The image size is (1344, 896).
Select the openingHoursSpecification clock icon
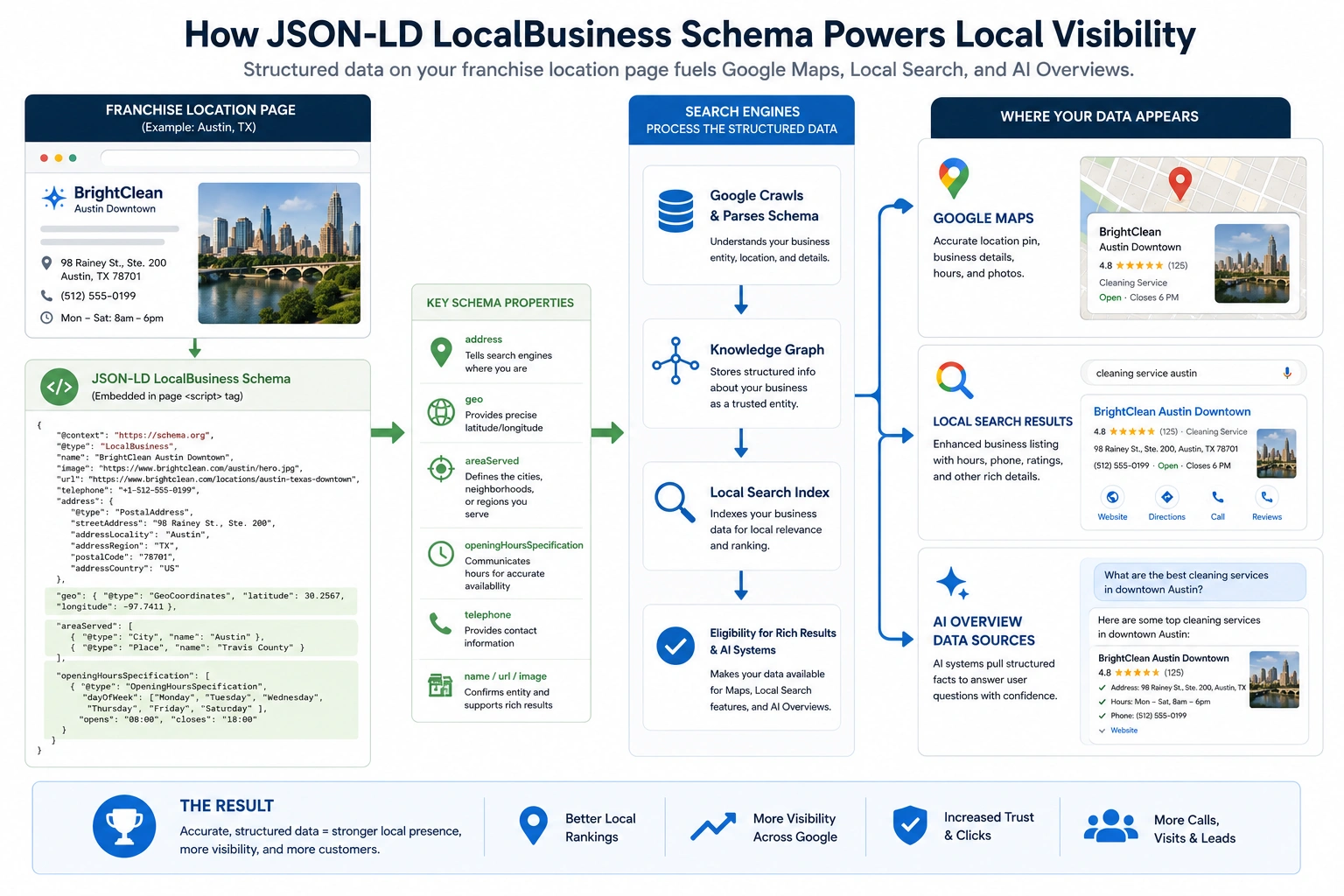[x=441, y=554]
